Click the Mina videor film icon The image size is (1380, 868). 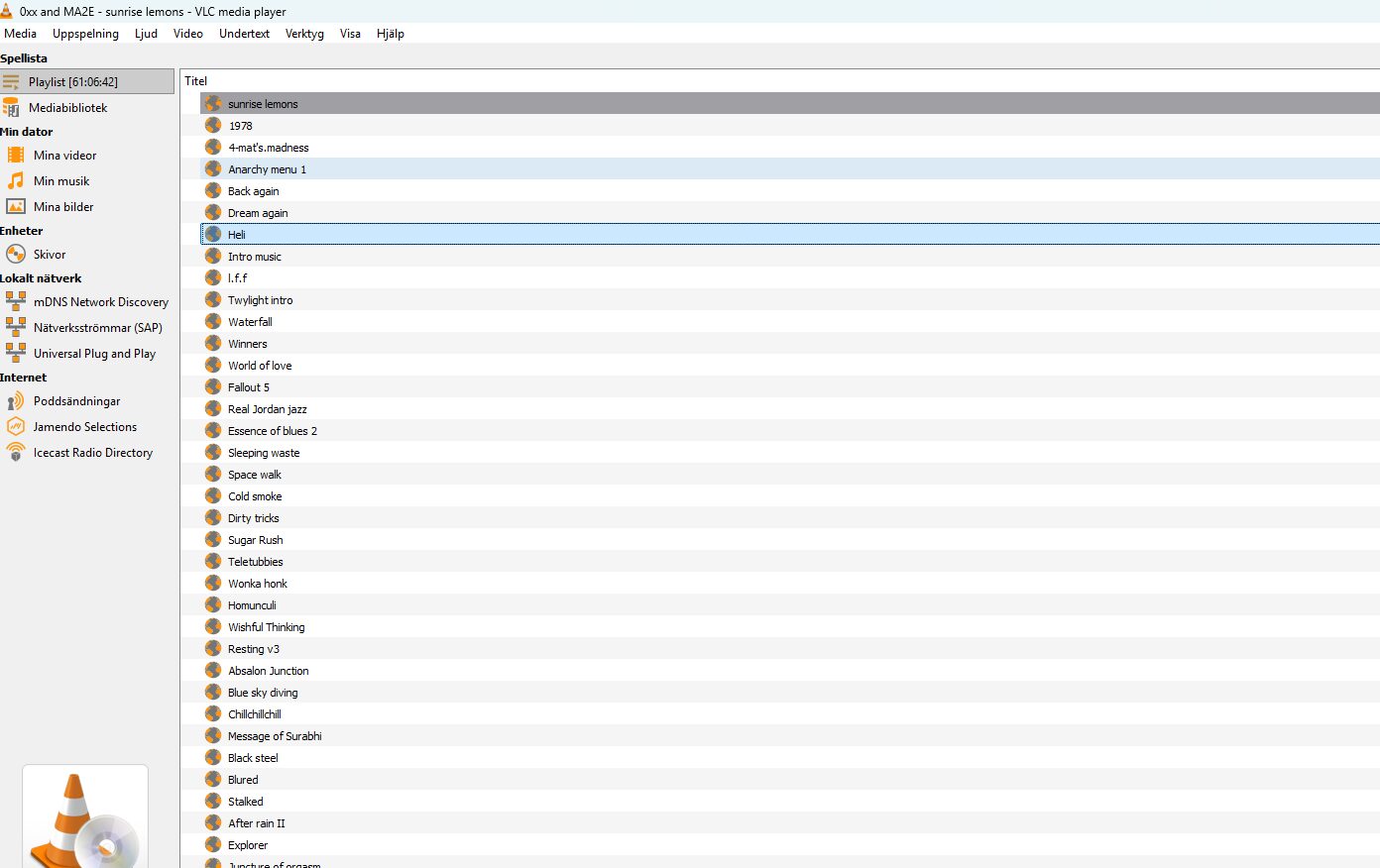16,155
